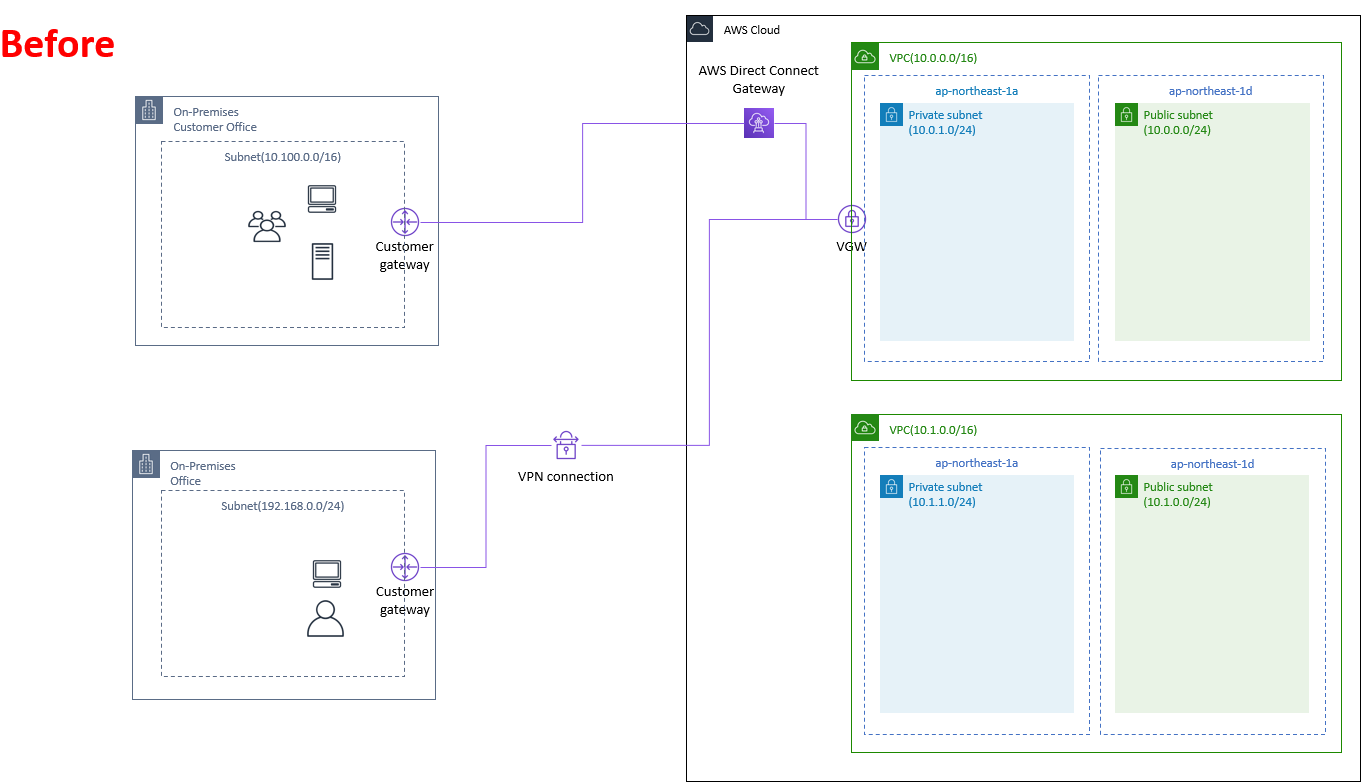Viewport: 1367px width, 784px height.
Task: Click the On-Premises Customer Office building icon
Action: (149, 110)
